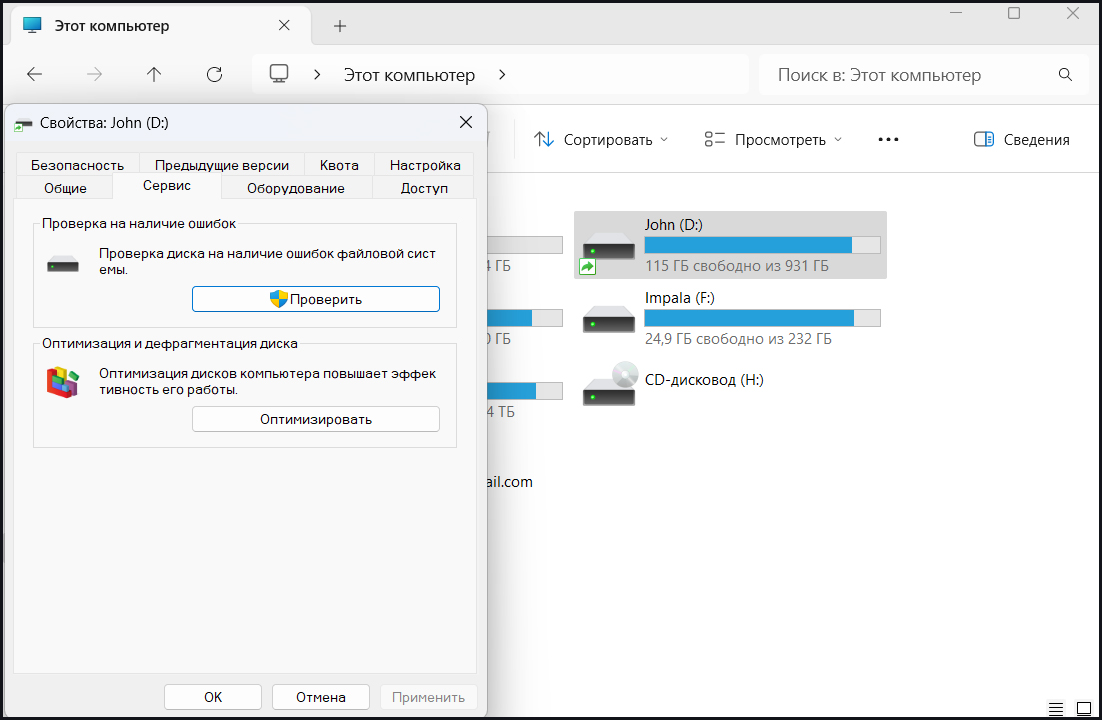Screen dimensions: 1102x720
Task: Switch to large thumbnails view in status bar
Action: click(x=1083, y=707)
